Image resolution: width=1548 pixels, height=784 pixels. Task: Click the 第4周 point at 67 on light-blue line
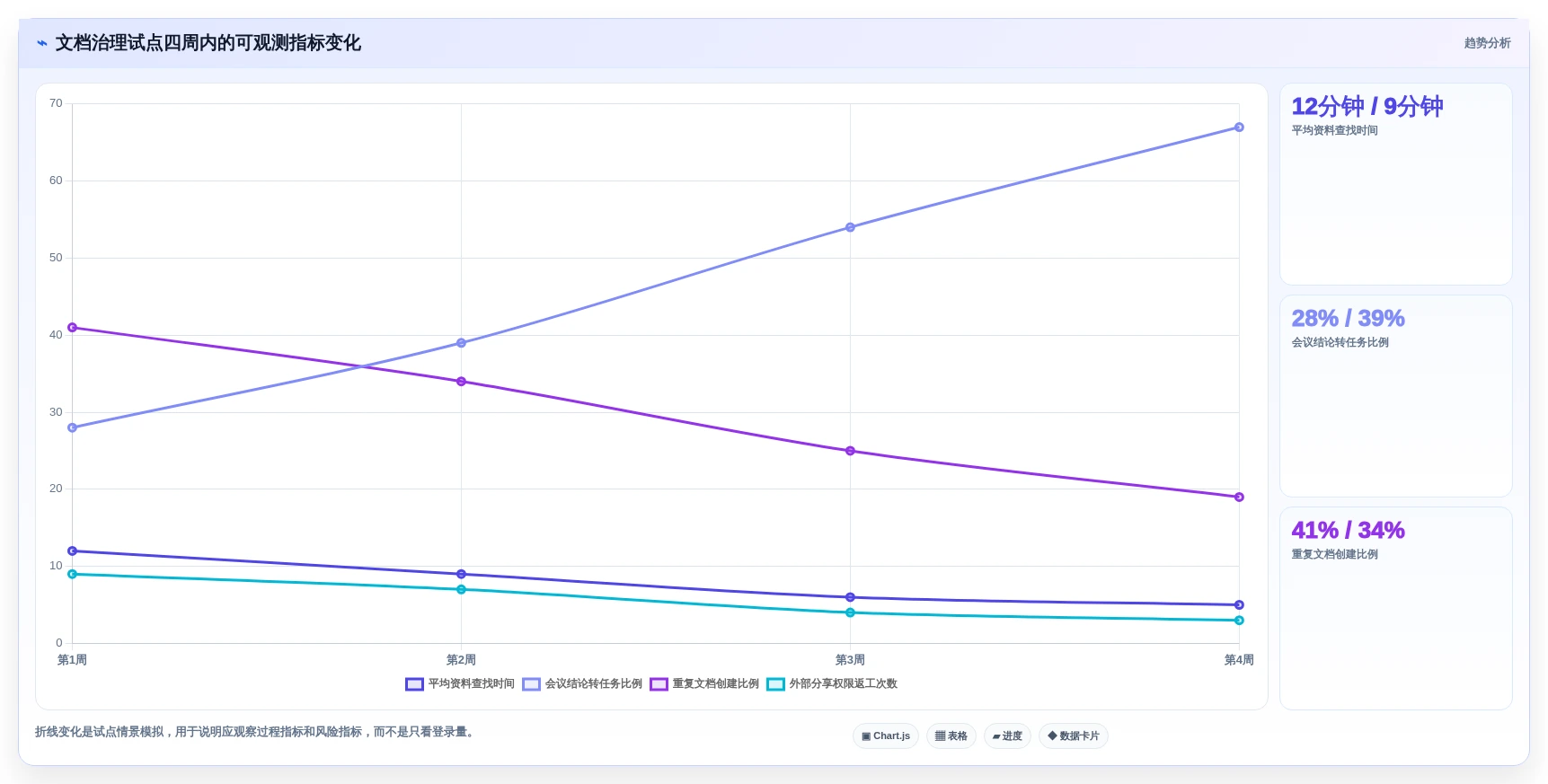pyautogui.click(x=1239, y=128)
